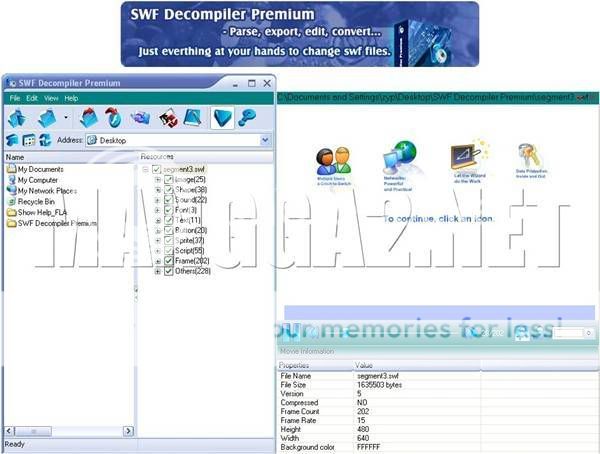Expand the Image(25) tree node

click(158, 180)
